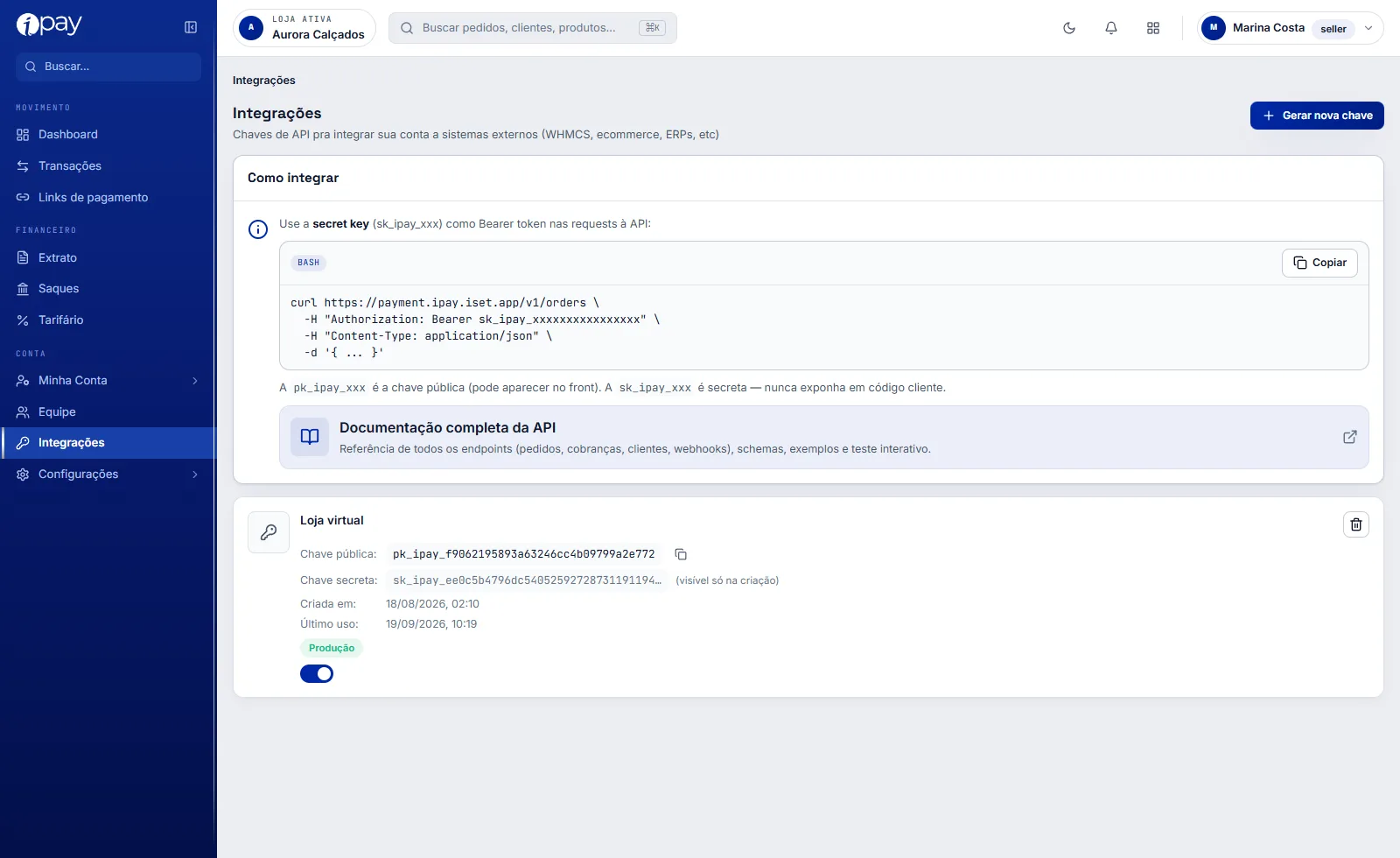Click the Minha Conta user icon

[23, 381]
